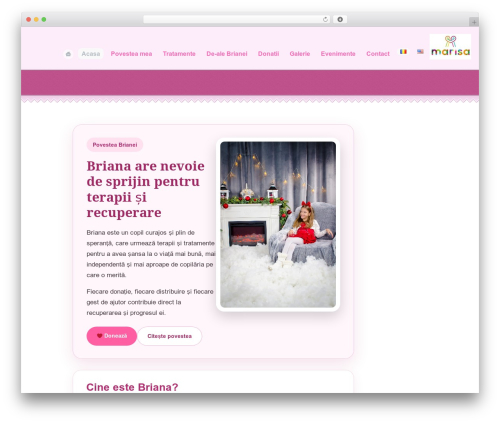This screenshot has width=500, height=423.
Task: Switch language with the Romanian flag icon
Action: pyautogui.click(x=403, y=52)
